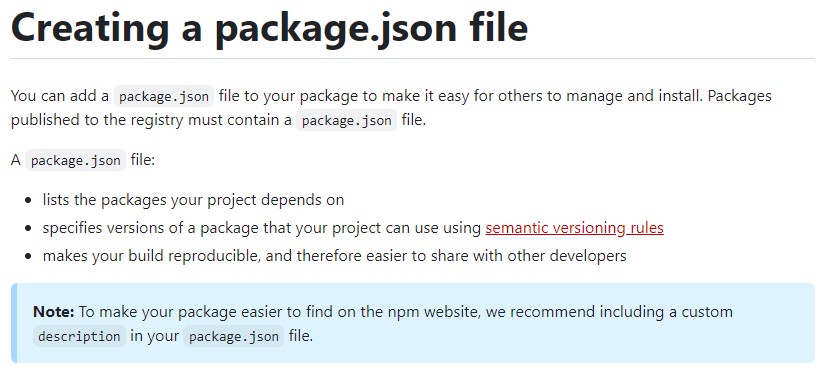
Task: Click the description code snippet in the note
Action: [x=79, y=336]
